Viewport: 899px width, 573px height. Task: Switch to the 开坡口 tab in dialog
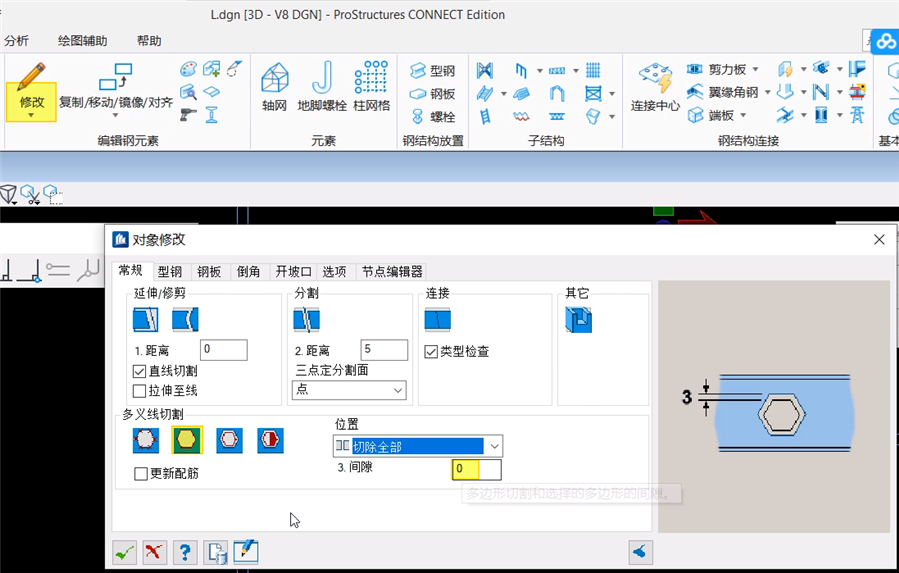[293, 271]
